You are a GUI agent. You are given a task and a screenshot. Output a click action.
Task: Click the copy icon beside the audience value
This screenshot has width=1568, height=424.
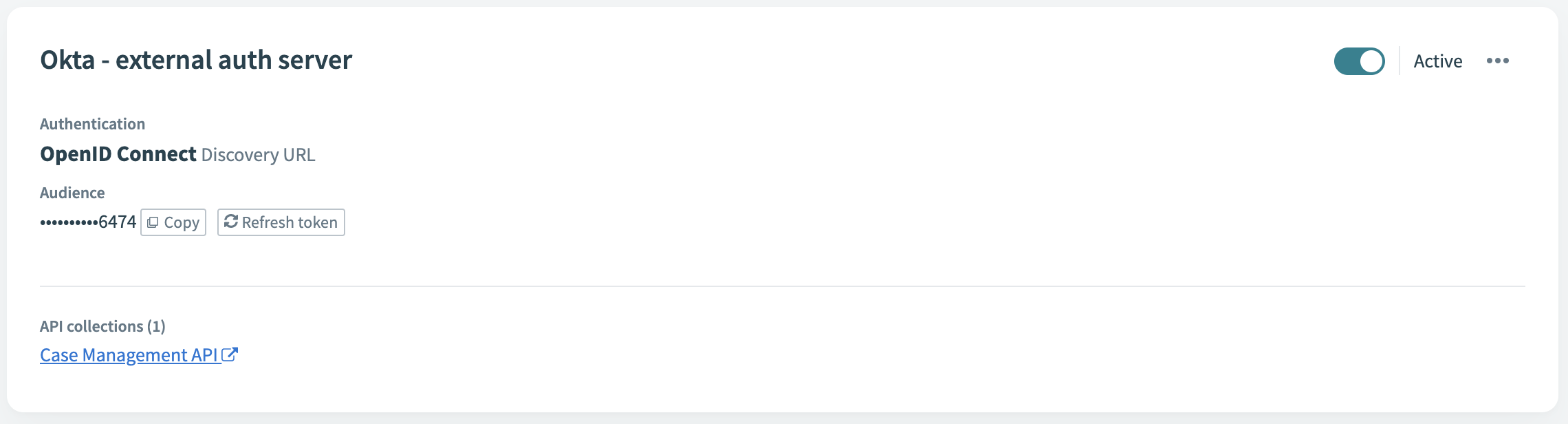tap(153, 222)
